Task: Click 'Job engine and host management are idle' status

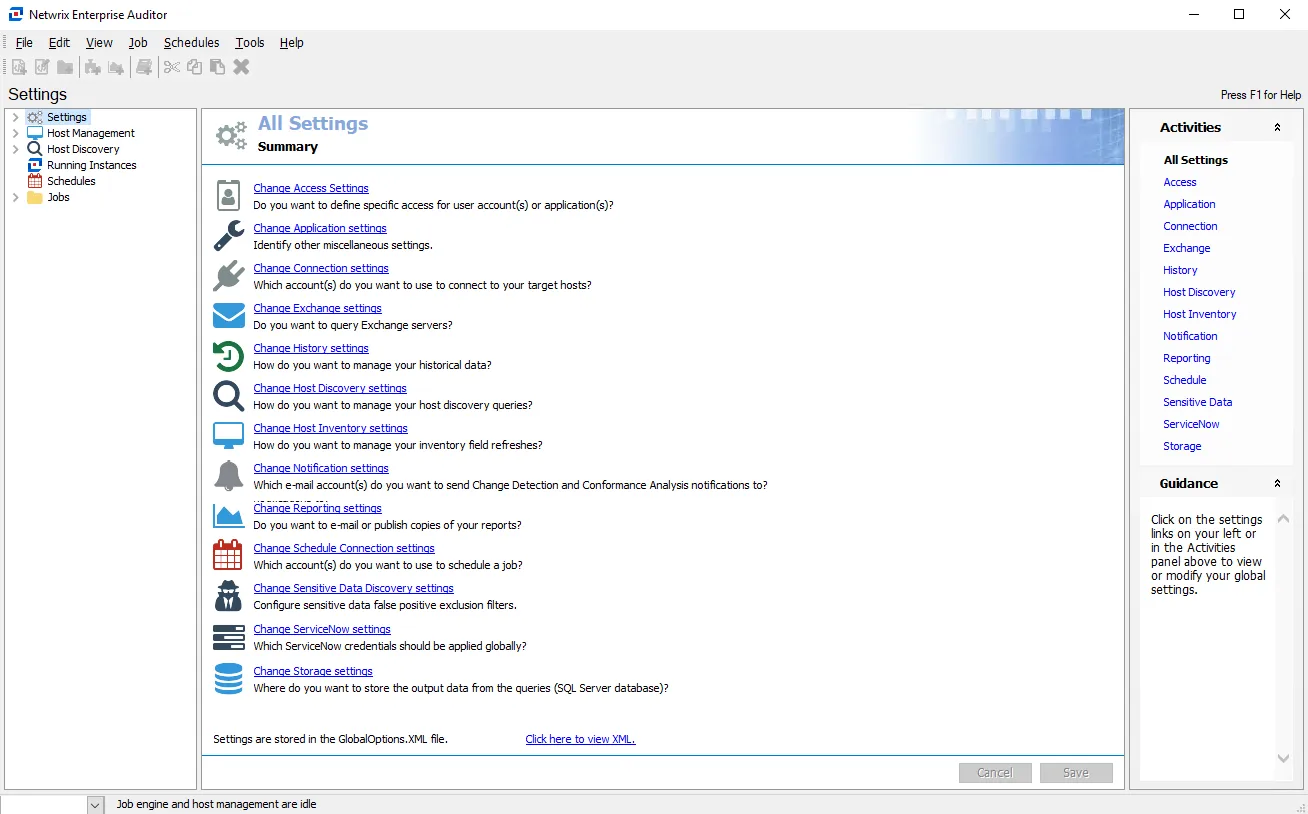Action: [216, 804]
